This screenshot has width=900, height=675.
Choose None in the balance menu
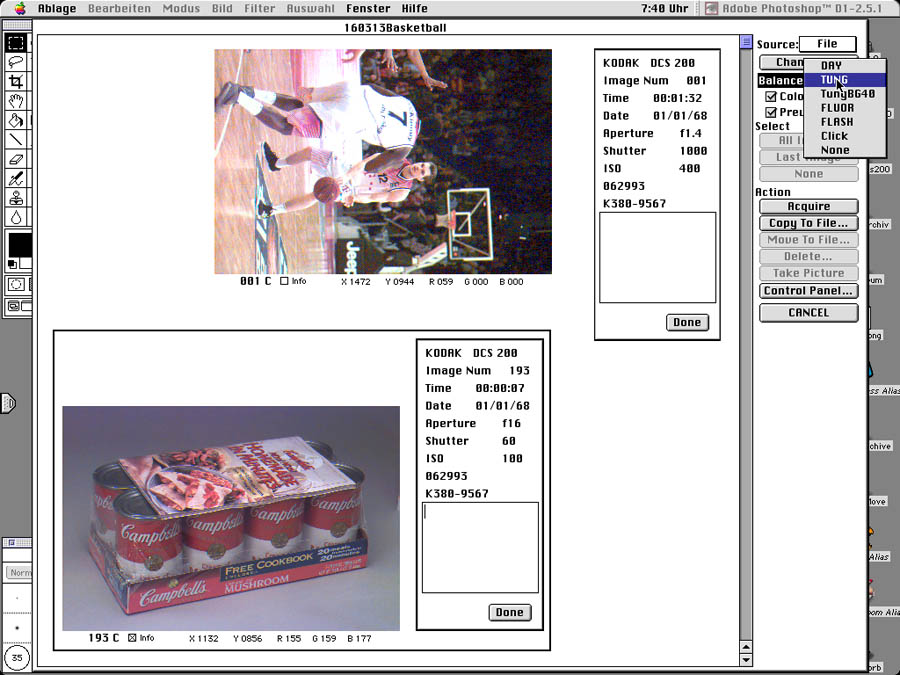tap(844, 150)
